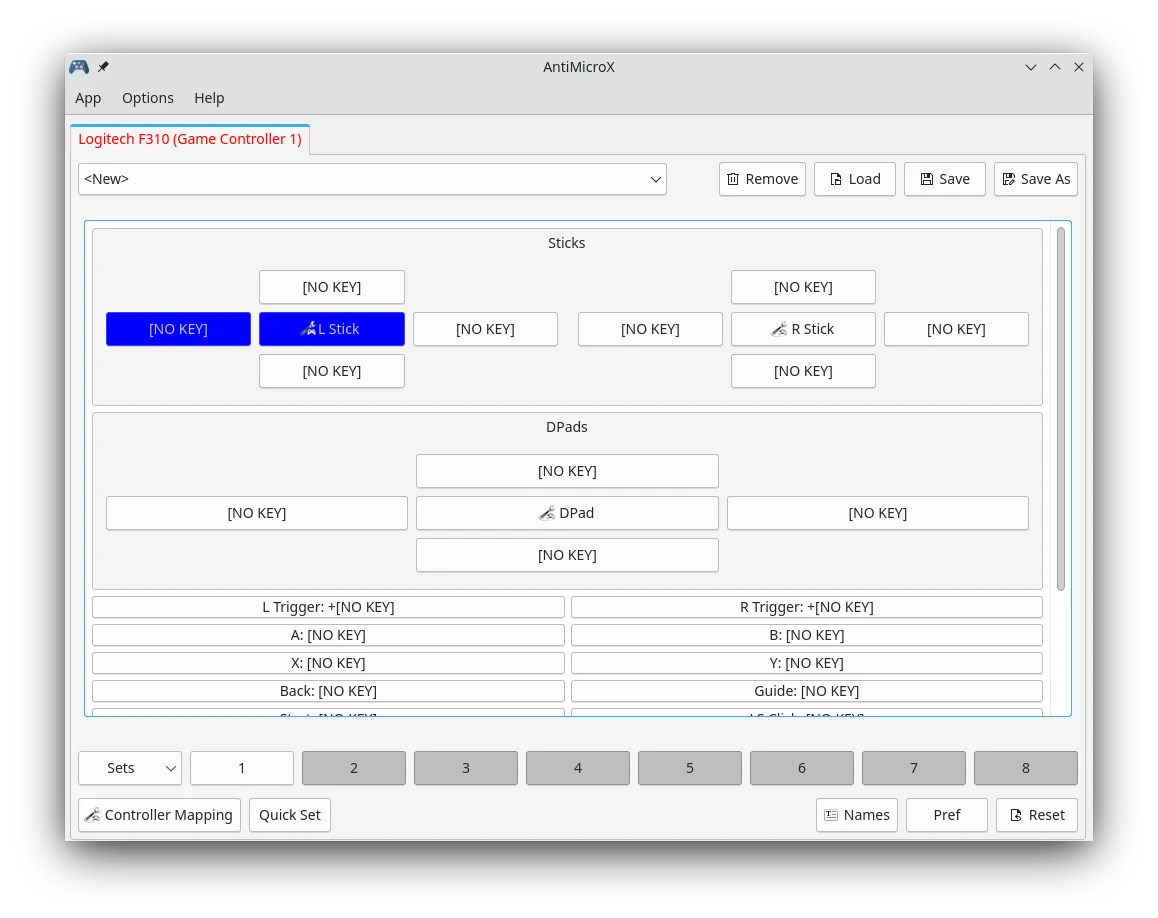Click the pin icon in the title bar
This screenshot has height=918, width=1158.
[103, 67]
